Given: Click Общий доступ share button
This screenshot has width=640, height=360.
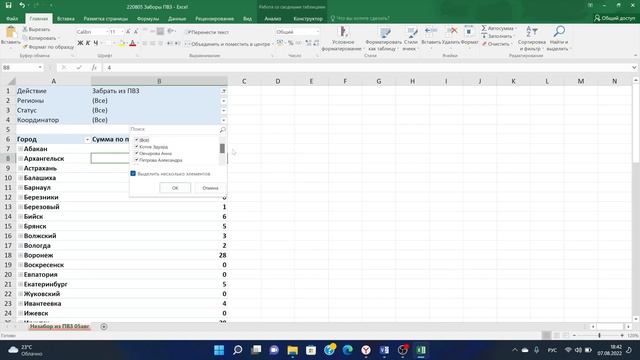Looking at the screenshot, I should click(614, 18).
